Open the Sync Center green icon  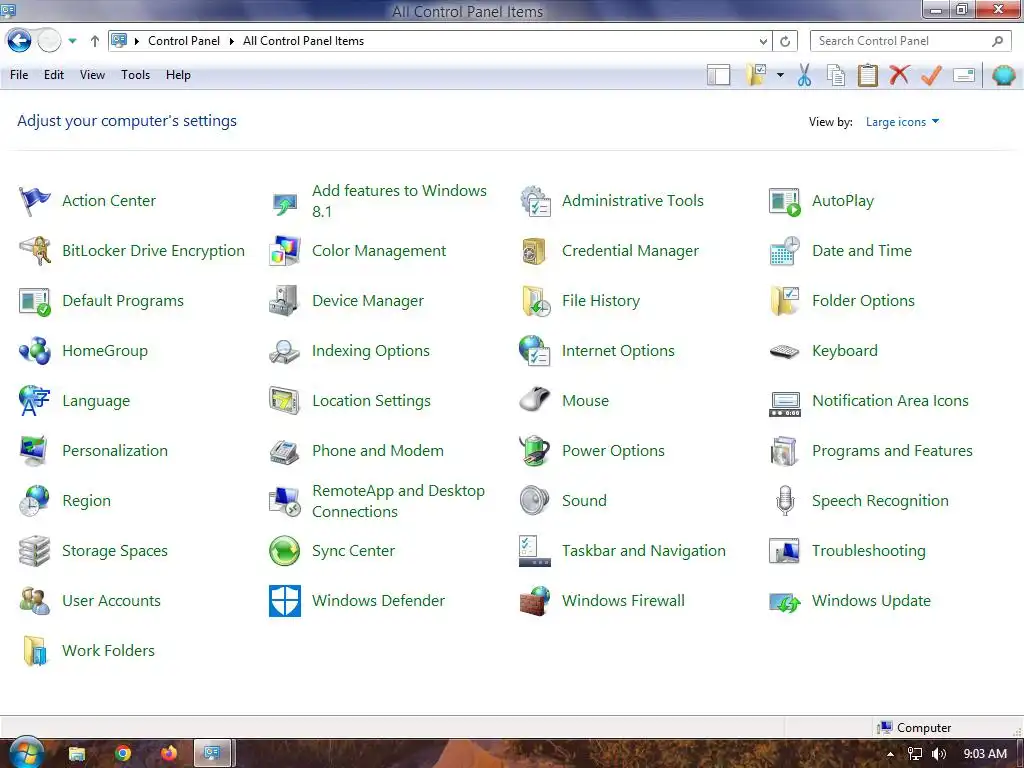pos(285,551)
